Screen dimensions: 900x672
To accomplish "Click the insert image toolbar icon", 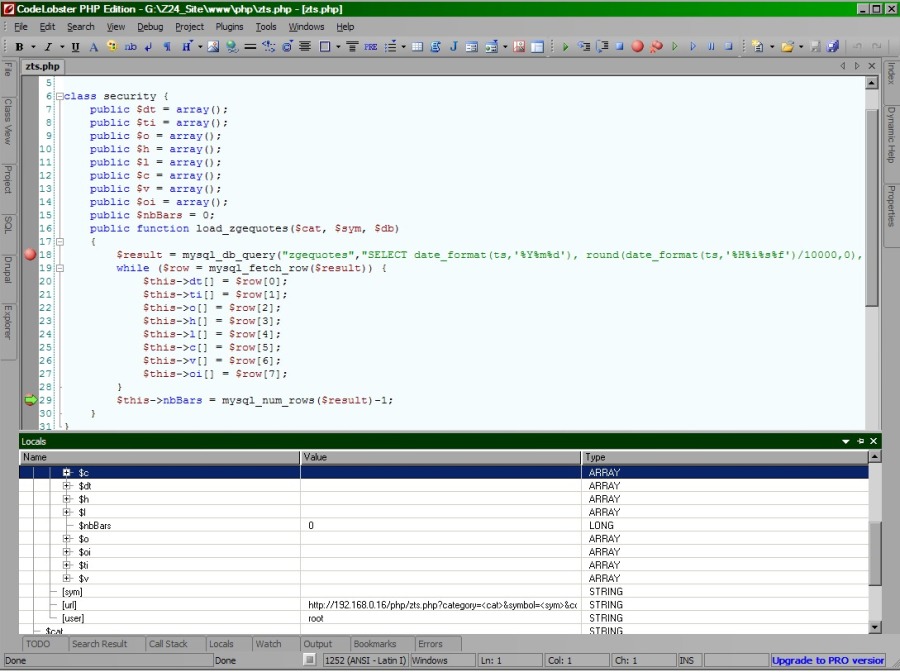I will (x=213, y=47).
